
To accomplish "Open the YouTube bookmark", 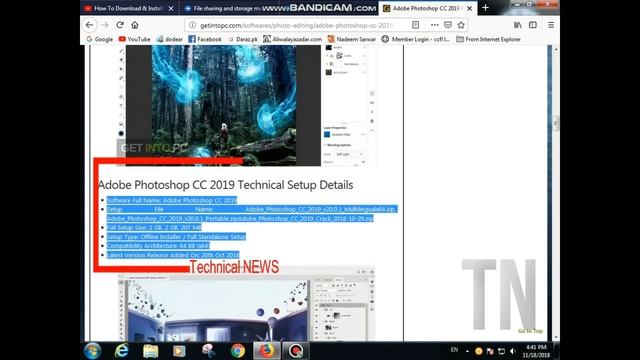I will tap(135, 39).
